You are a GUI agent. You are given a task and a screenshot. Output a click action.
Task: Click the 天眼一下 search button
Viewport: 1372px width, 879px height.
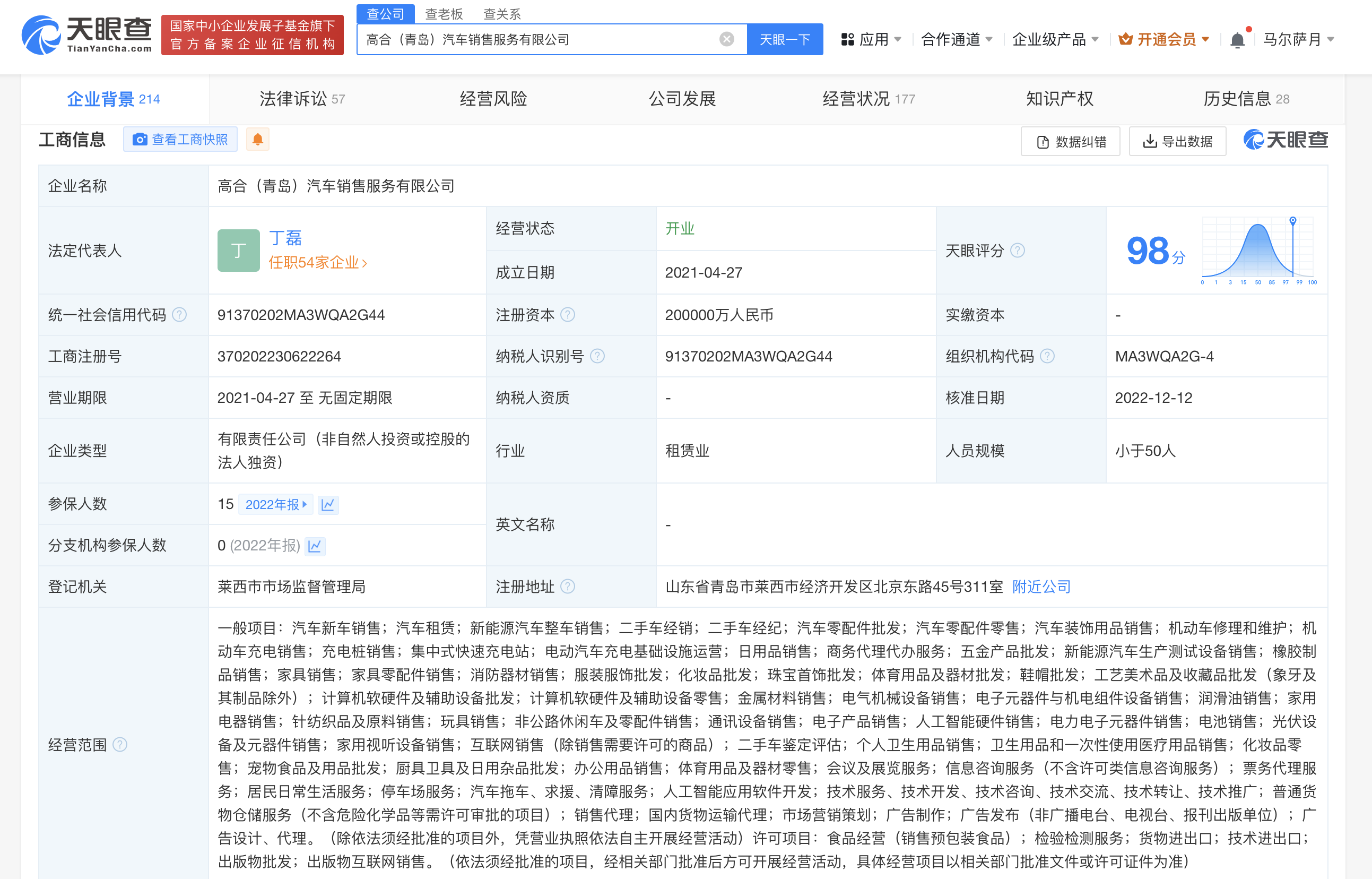coord(785,39)
